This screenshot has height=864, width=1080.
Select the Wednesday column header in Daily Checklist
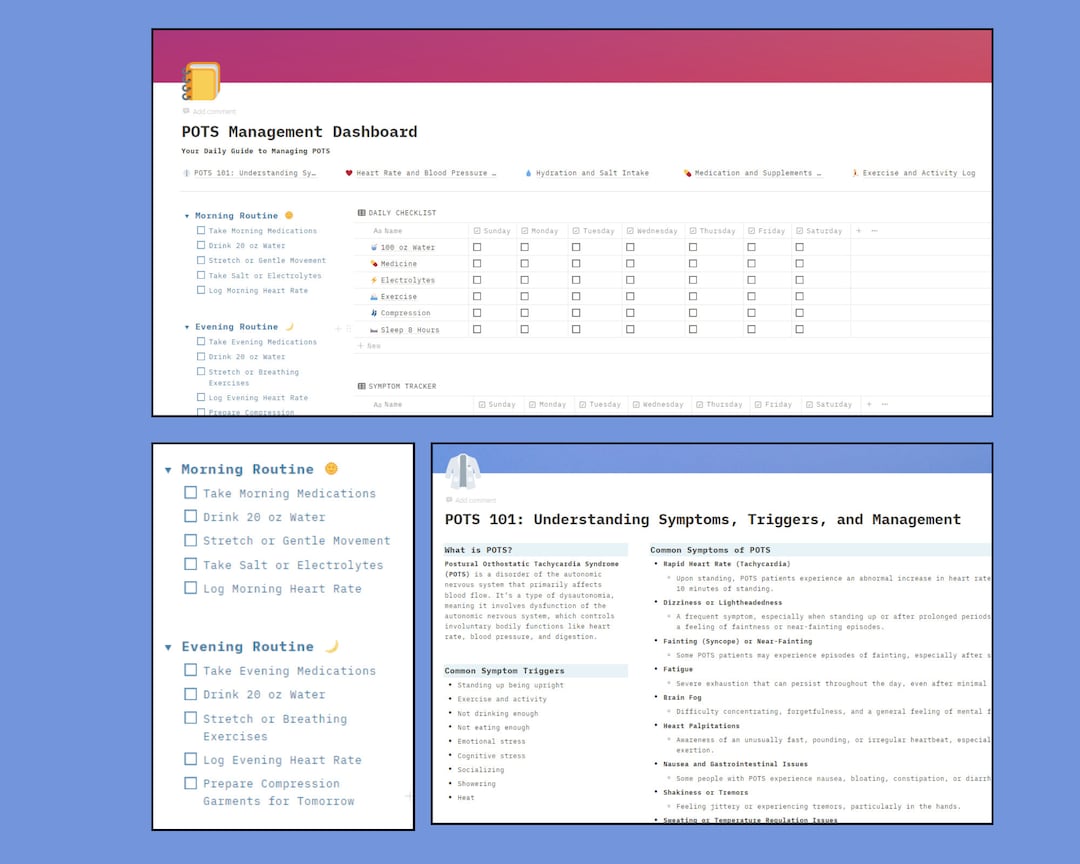(652, 230)
